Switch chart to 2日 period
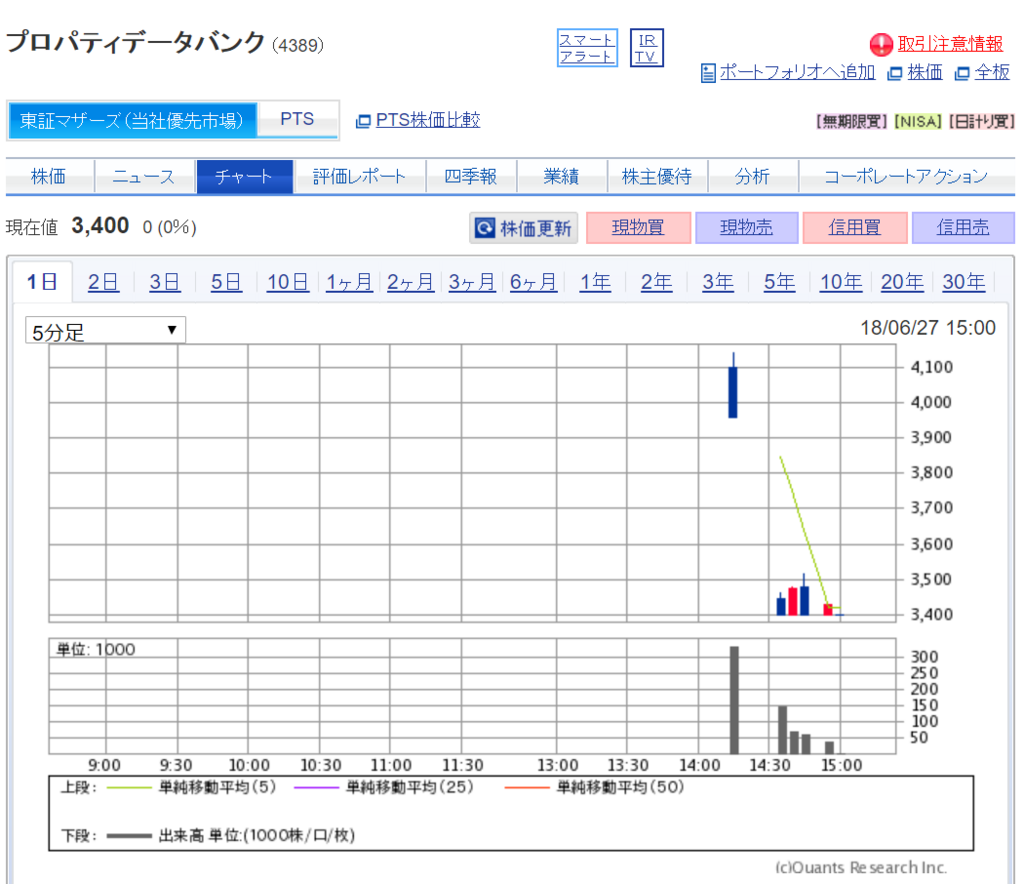The height and width of the screenshot is (884, 1024). pos(103,282)
